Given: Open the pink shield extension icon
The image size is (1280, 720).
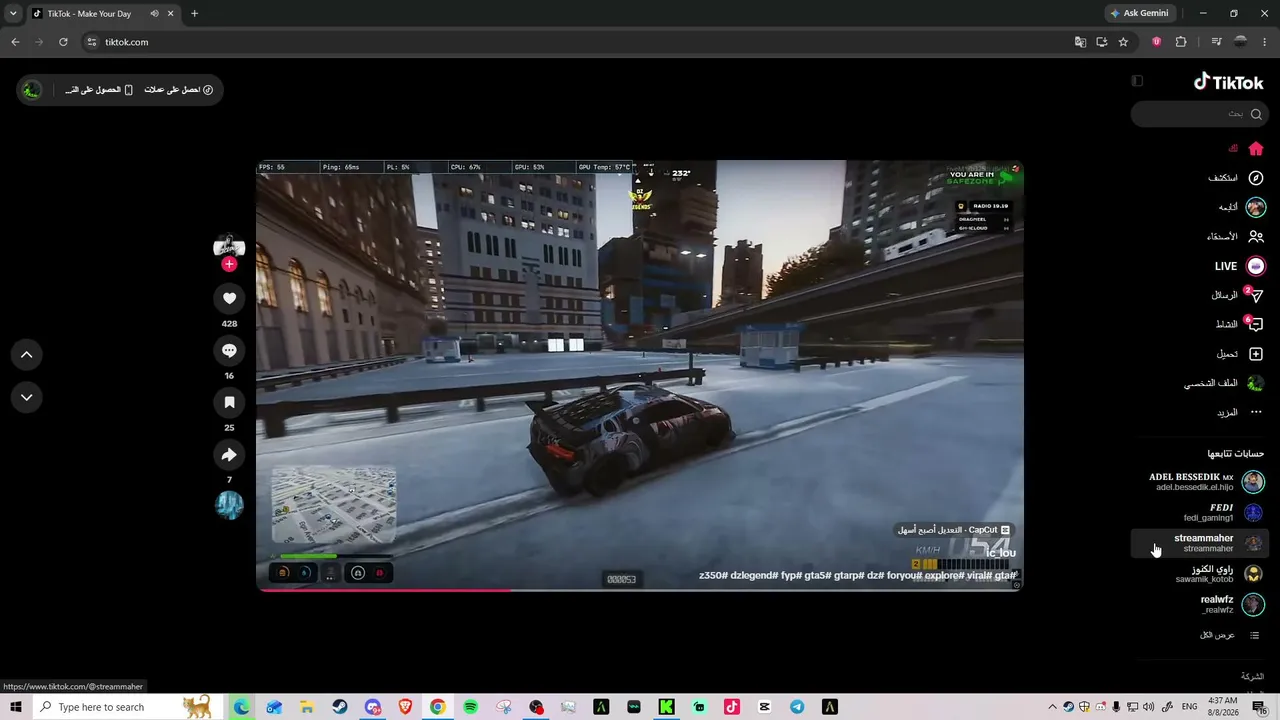Looking at the screenshot, I should tap(1157, 42).
